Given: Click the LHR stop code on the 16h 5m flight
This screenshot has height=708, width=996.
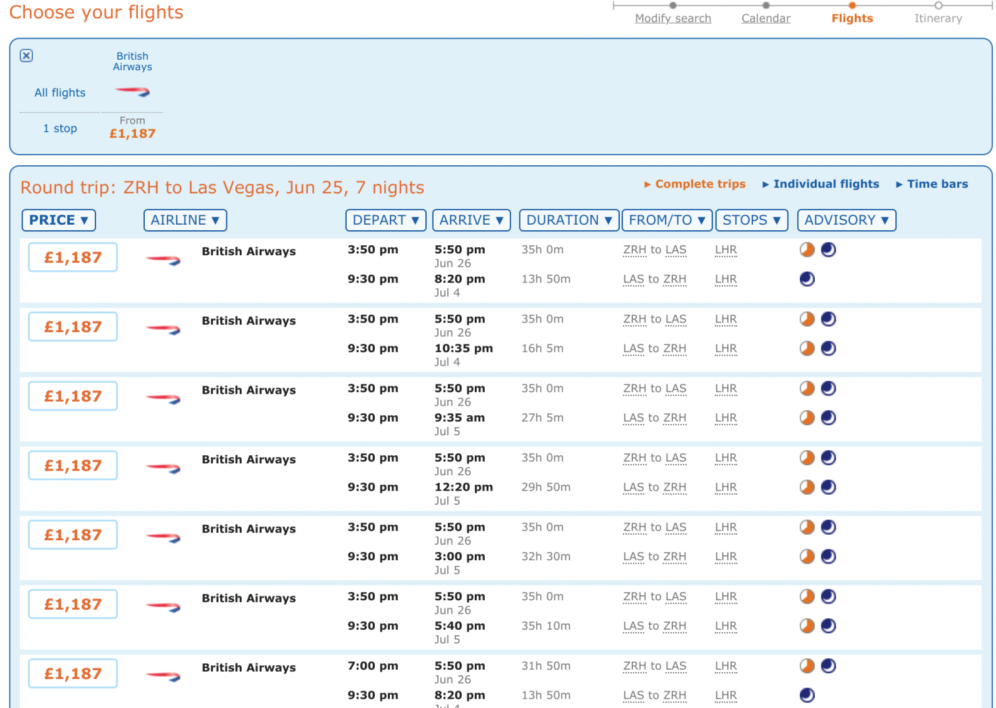Looking at the screenshot, I should (x=725, y=349).
